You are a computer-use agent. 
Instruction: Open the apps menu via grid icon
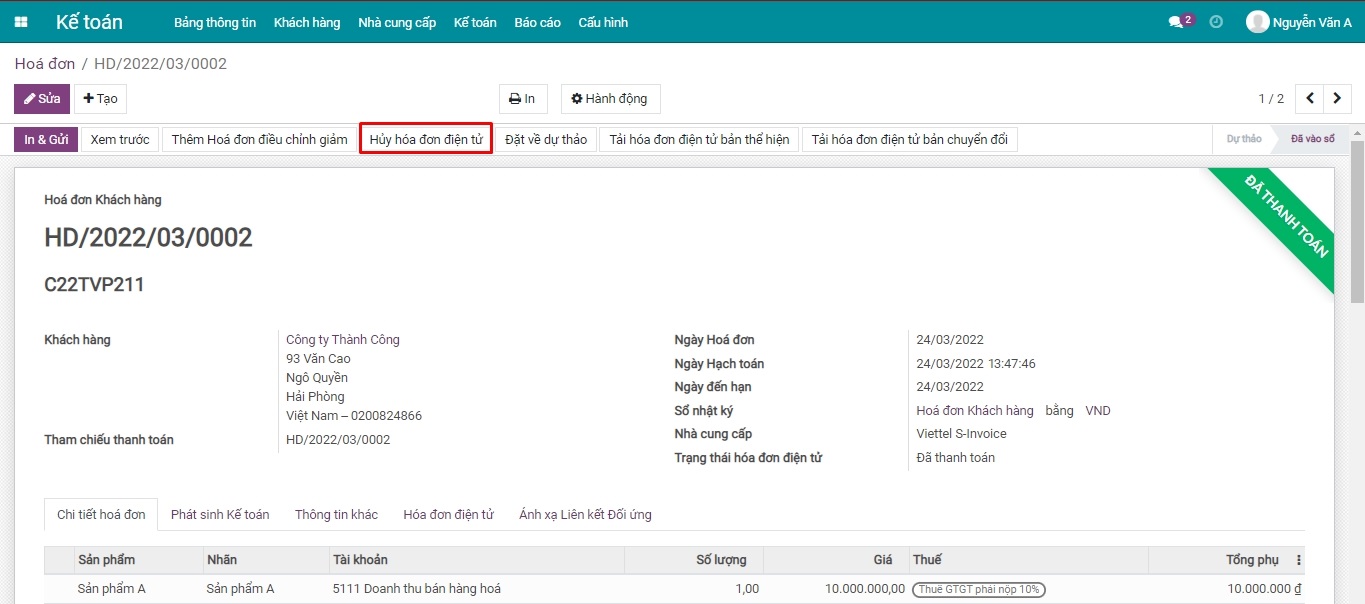pos(20,21)
